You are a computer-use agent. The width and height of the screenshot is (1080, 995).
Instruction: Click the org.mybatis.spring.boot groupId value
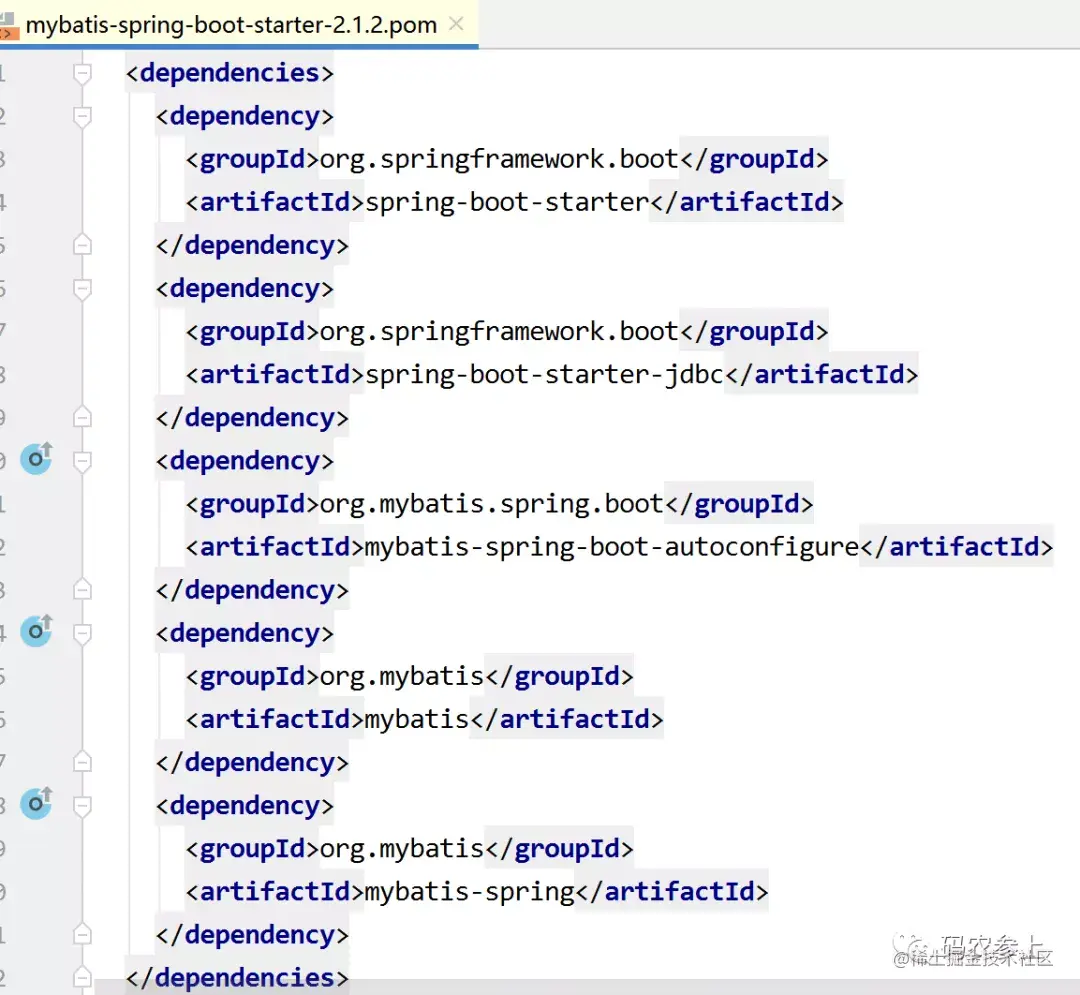[491, 504]
